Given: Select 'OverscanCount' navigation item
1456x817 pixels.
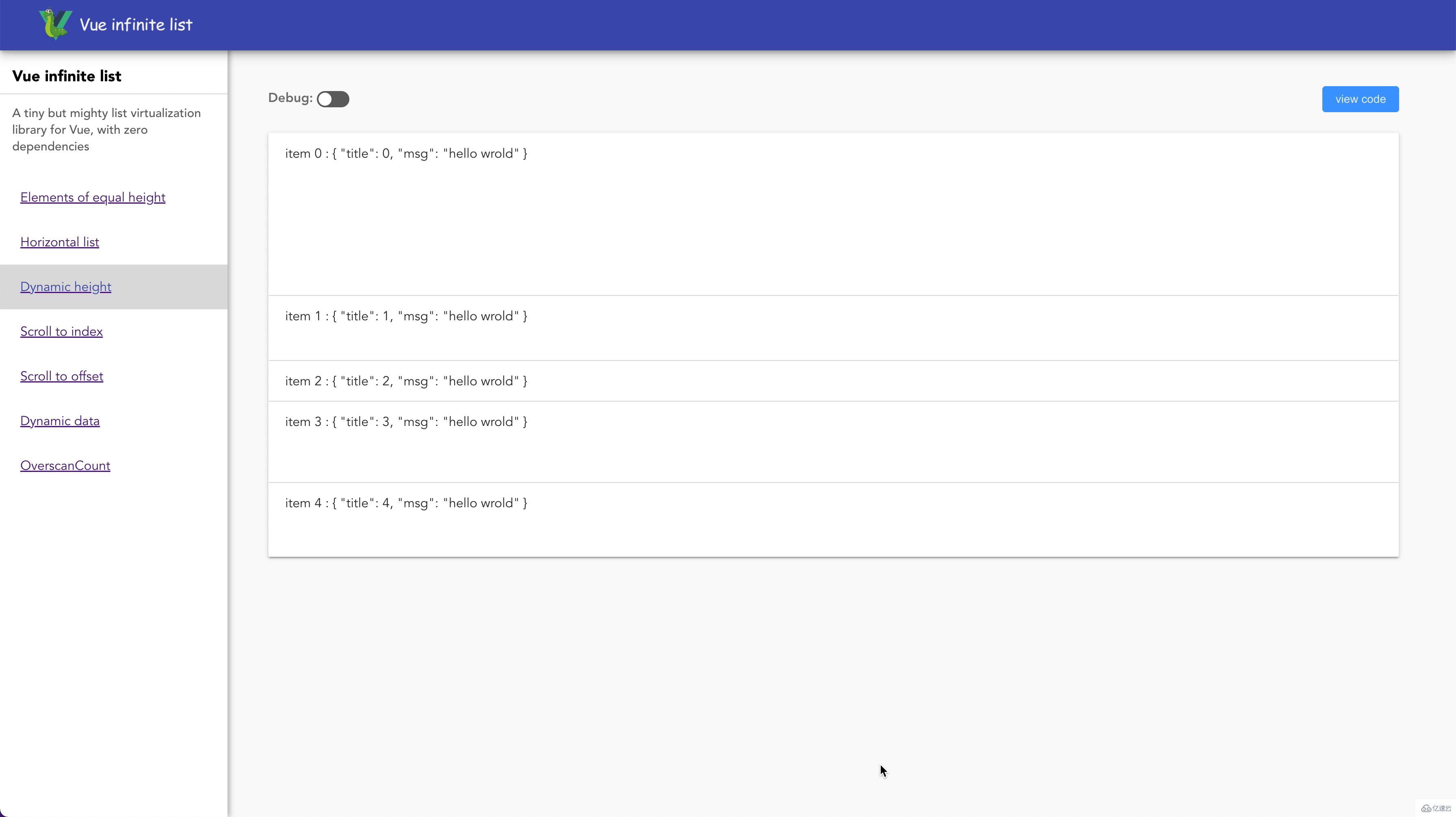Looking at the screenshot, I should (x=65, y=465).
